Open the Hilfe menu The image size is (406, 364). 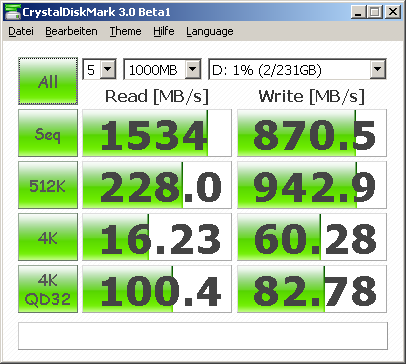click(x=164, y=31)
